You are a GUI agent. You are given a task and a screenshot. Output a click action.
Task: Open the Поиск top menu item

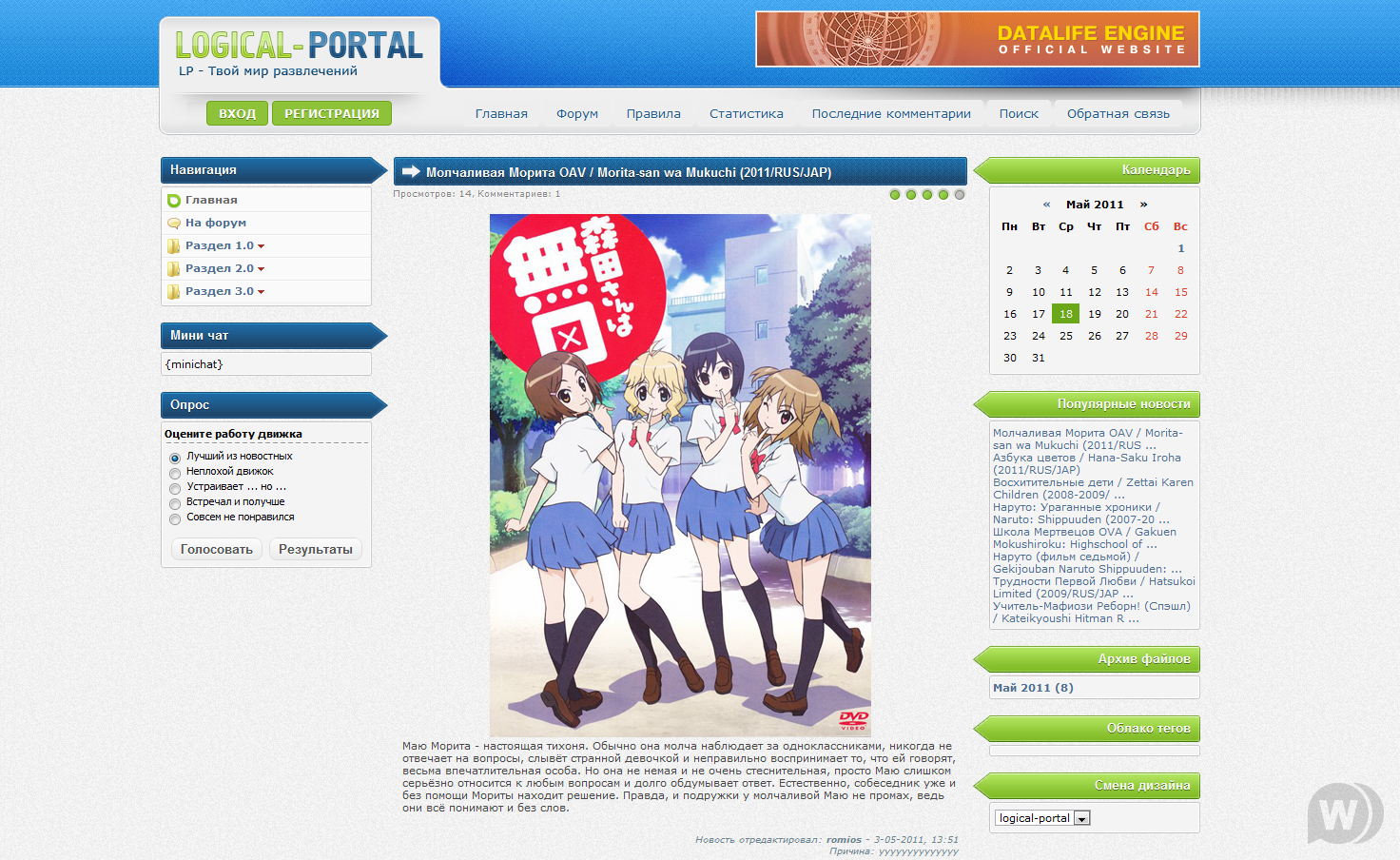1019,114
